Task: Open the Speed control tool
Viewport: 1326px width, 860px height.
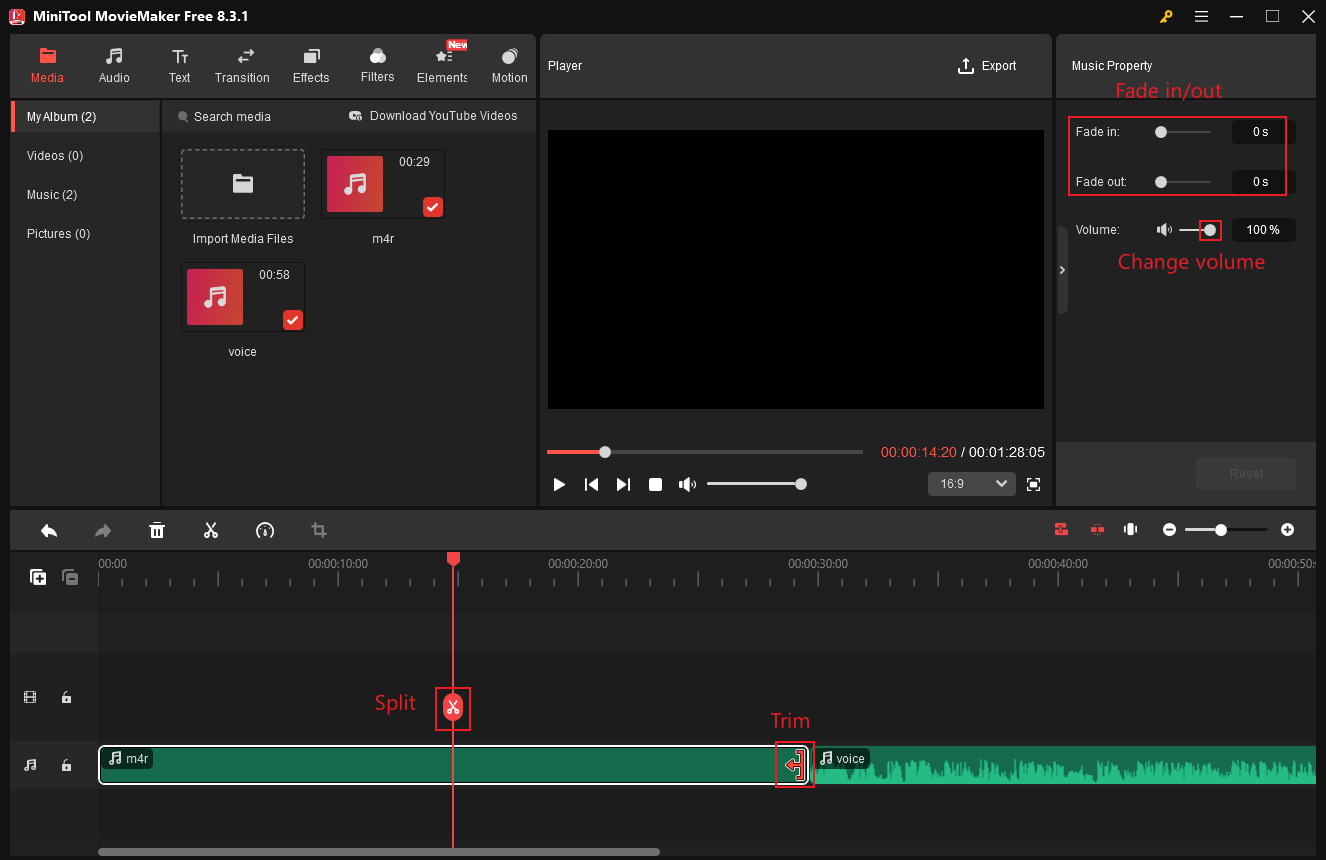Action: 265,530
